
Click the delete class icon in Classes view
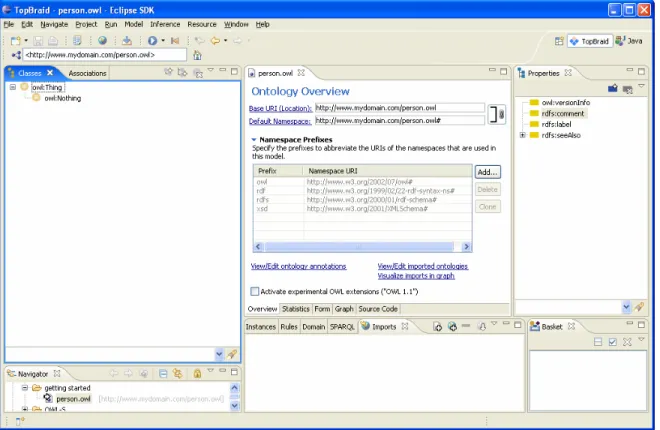point(198,73)
